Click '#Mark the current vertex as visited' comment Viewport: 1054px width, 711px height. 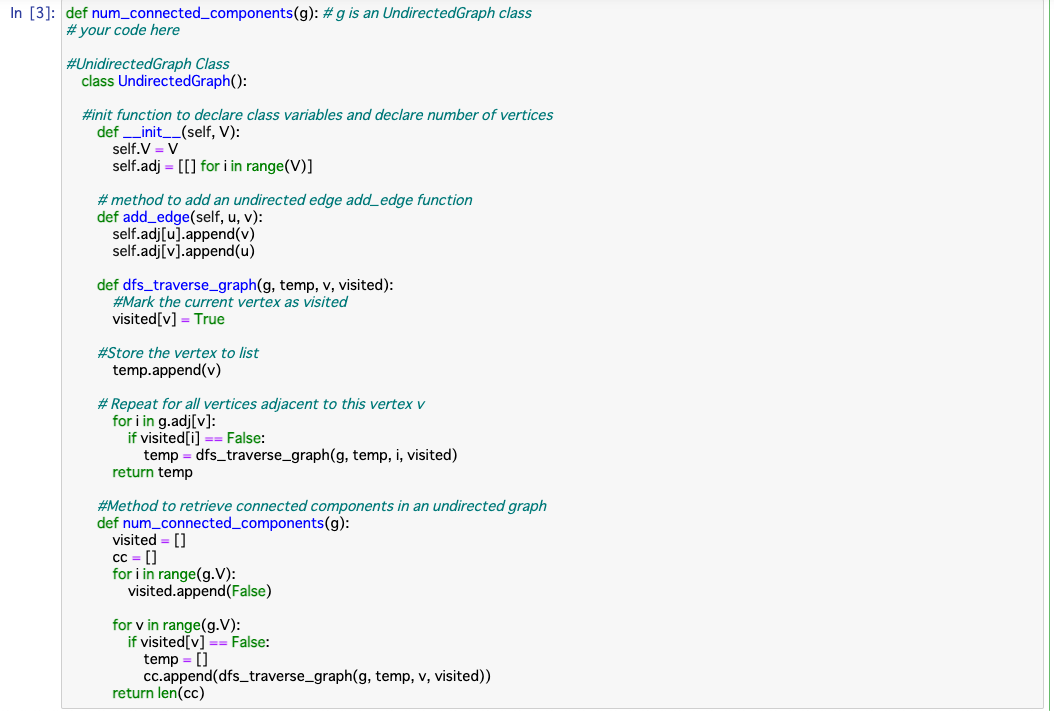(230, 302)
